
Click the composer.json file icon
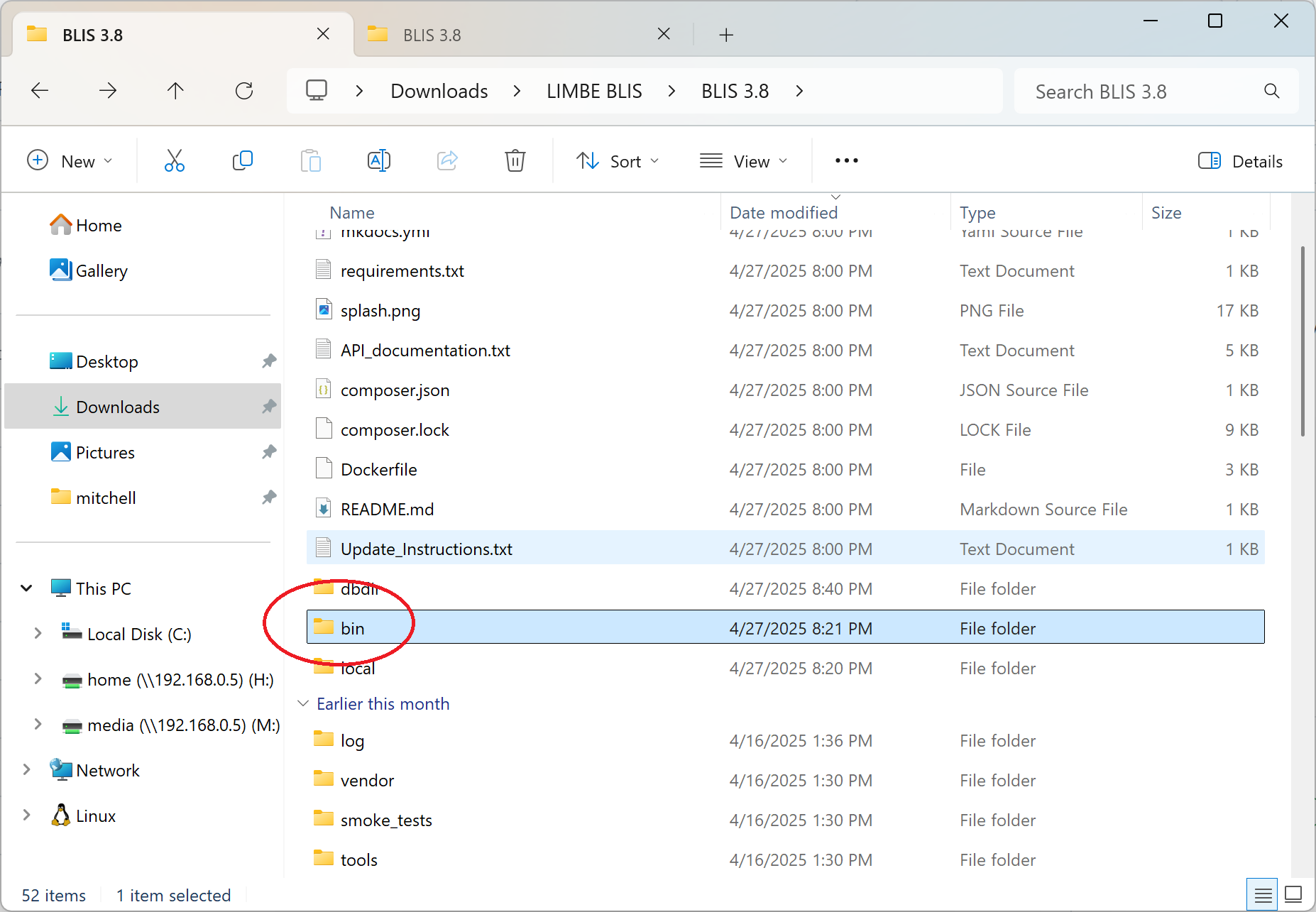click(324, 390)
